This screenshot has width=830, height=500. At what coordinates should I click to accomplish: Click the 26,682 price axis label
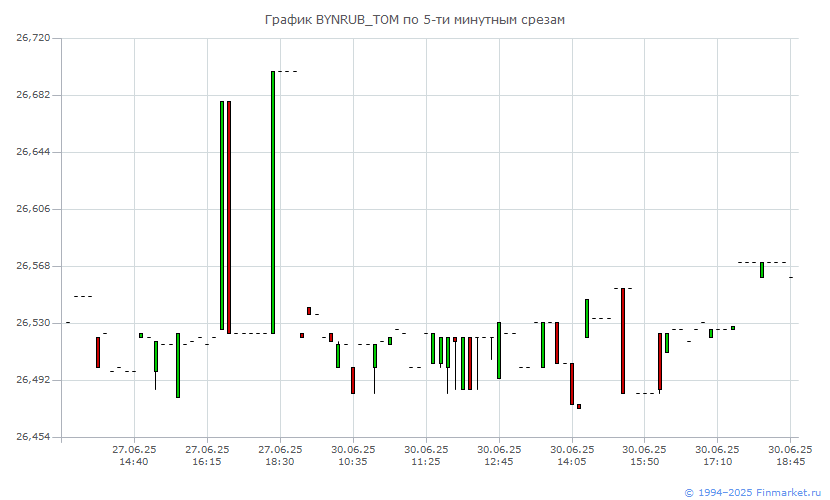tap(33, 95)
